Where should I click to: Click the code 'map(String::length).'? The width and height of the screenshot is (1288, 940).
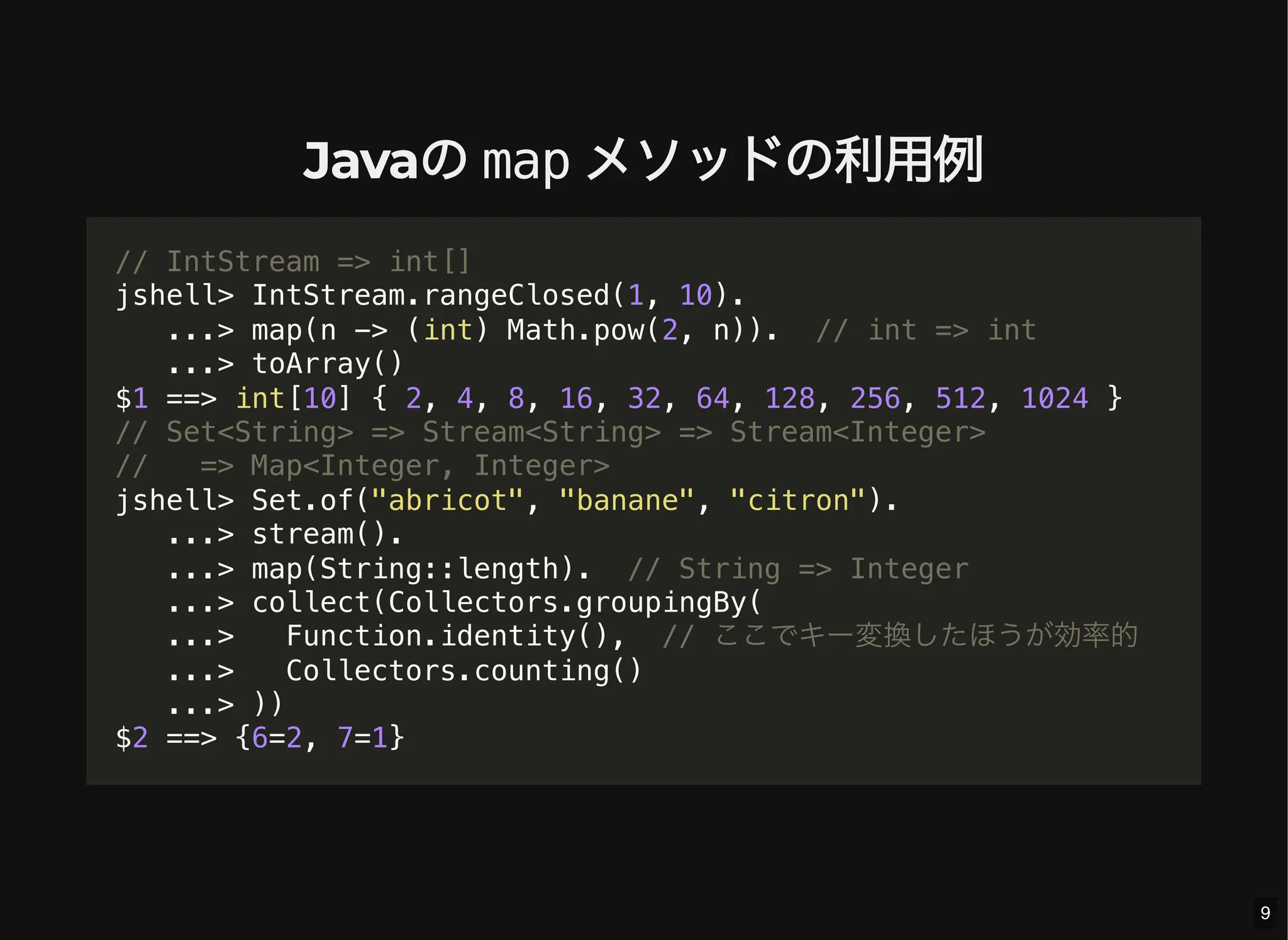421,569
